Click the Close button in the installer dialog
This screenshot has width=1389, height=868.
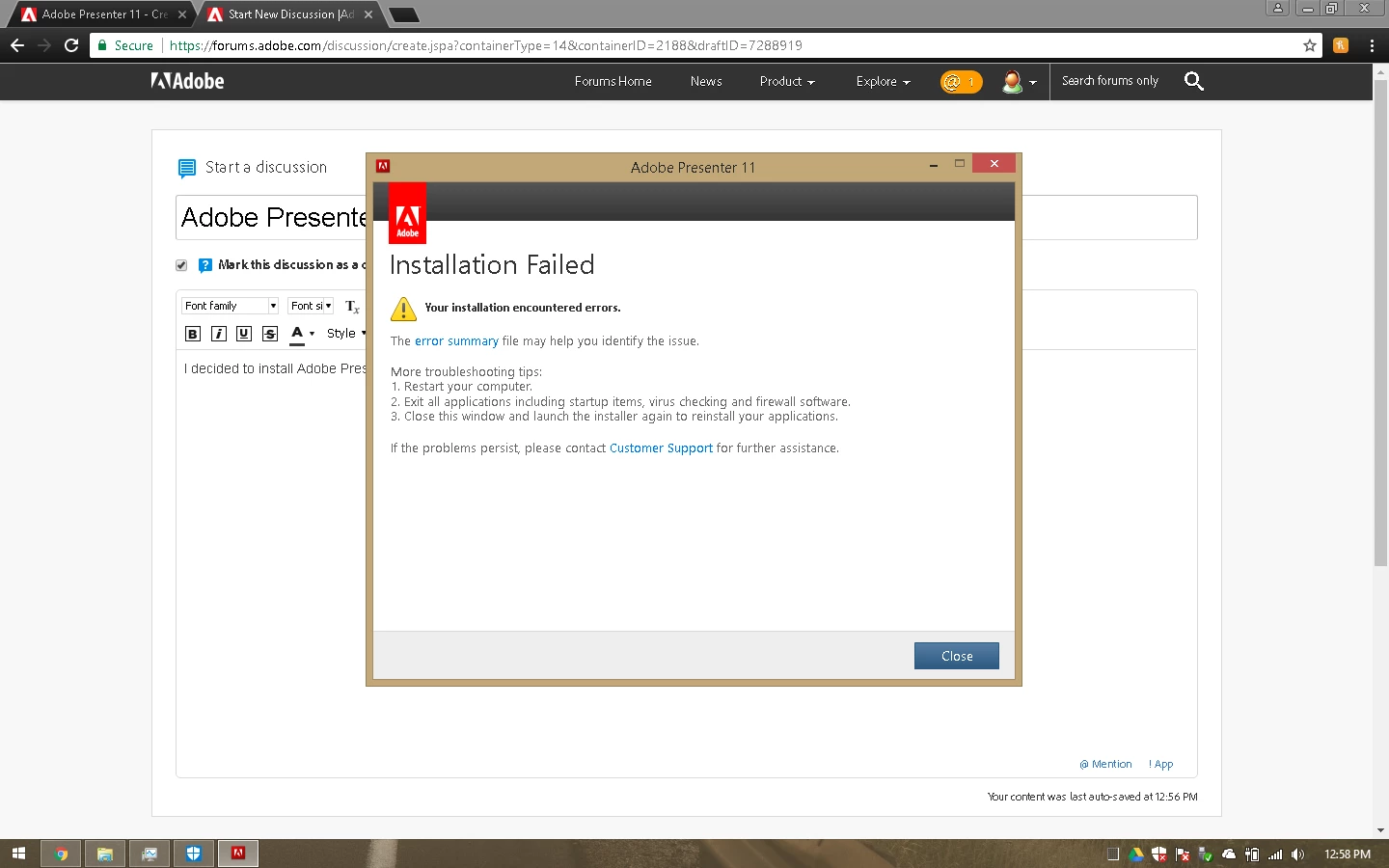click(956, 656)
